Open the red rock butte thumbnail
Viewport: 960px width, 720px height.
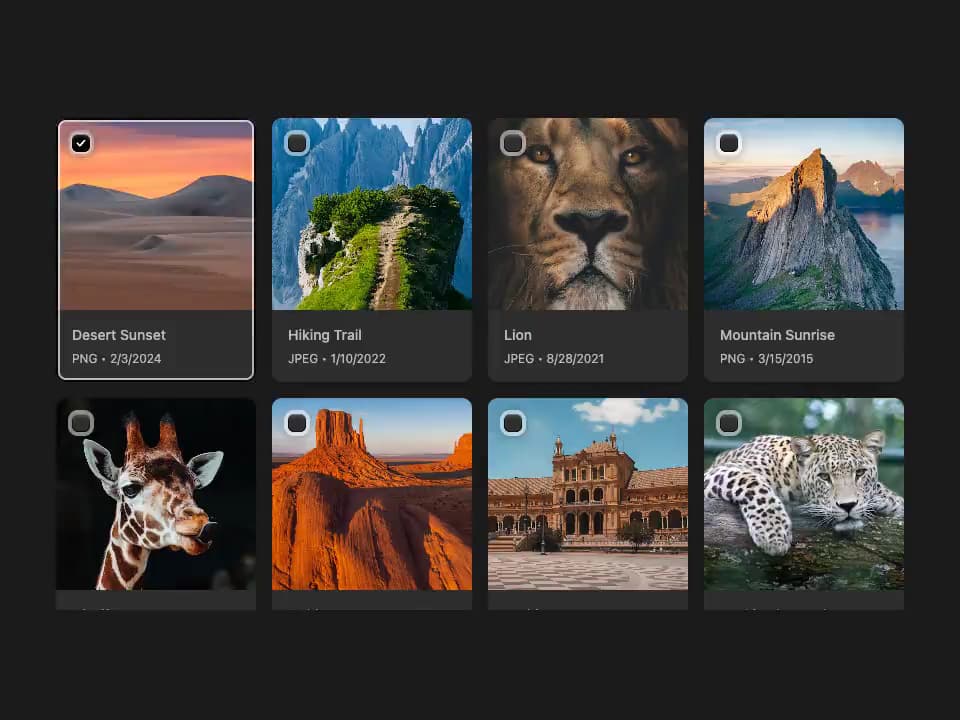[x=372, y=494]
